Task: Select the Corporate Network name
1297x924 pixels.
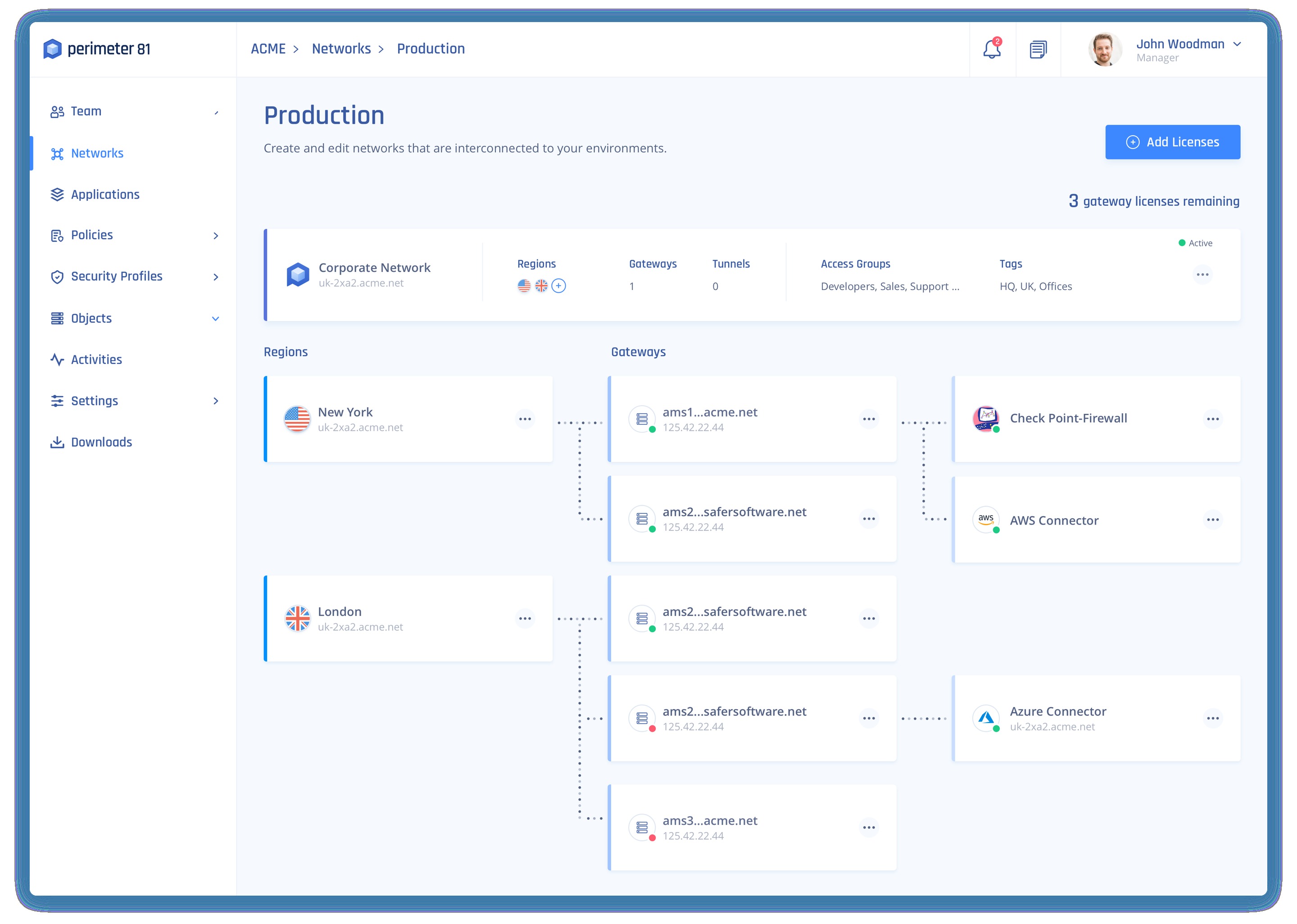Action: click(x=374, y=267)
